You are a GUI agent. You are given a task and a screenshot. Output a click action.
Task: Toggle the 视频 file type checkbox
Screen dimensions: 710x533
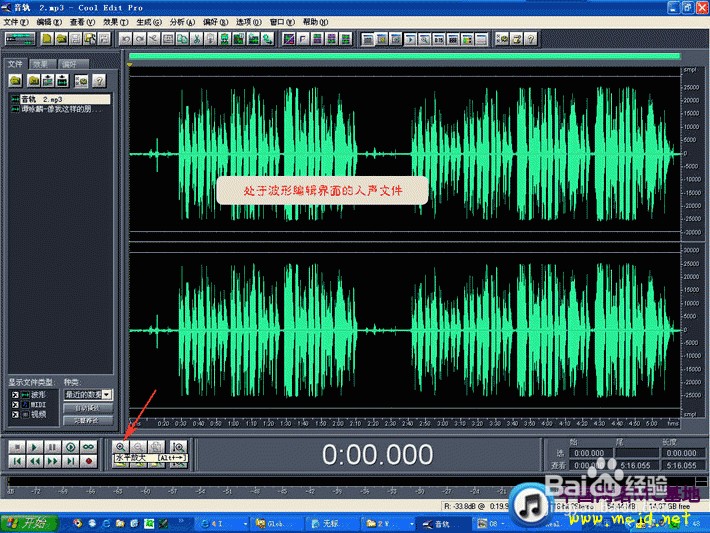(15, 415)
